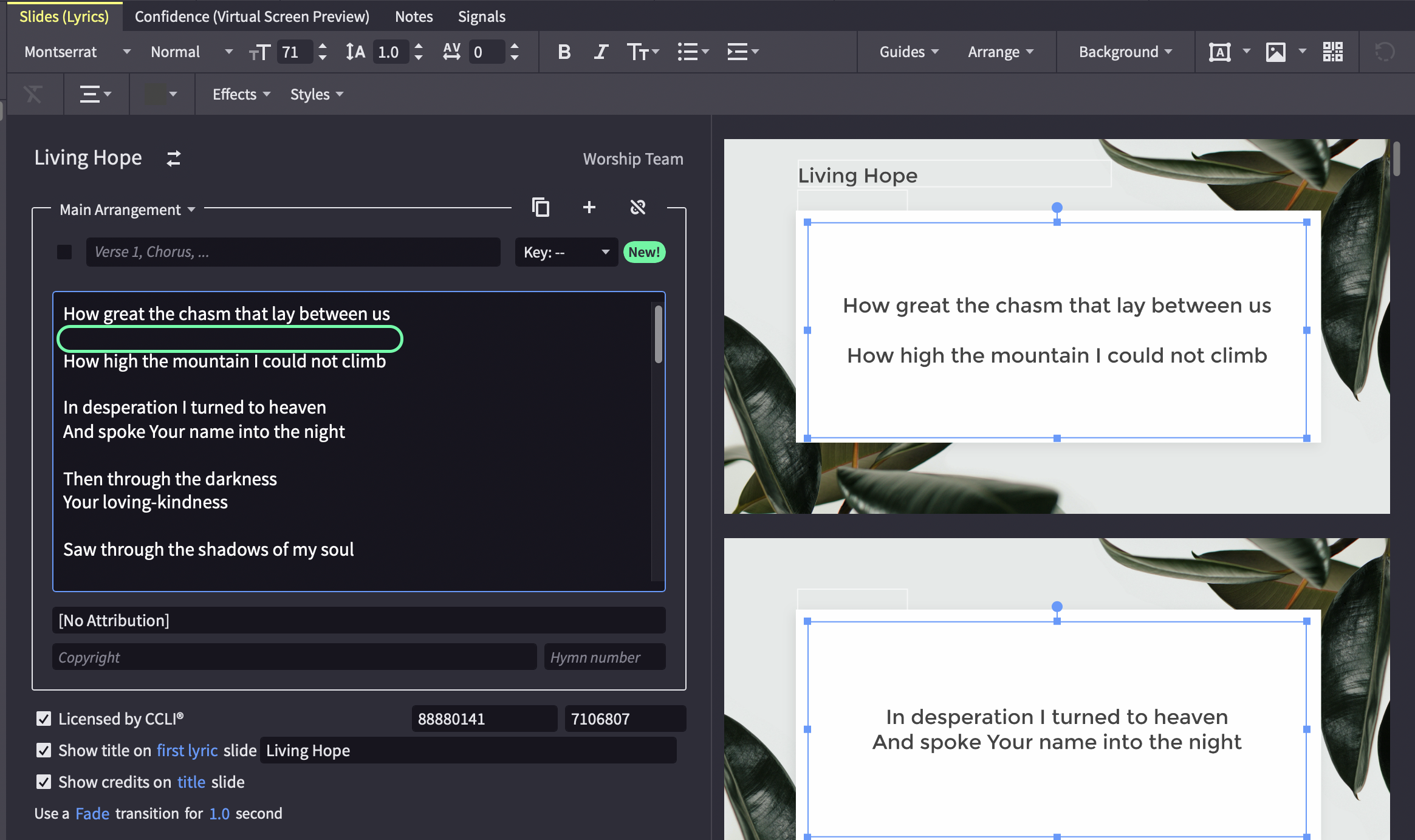The height and width of the screenshot is (840, 1415).
Task: Toggle italic text formatting
Action: coord(601,52)
